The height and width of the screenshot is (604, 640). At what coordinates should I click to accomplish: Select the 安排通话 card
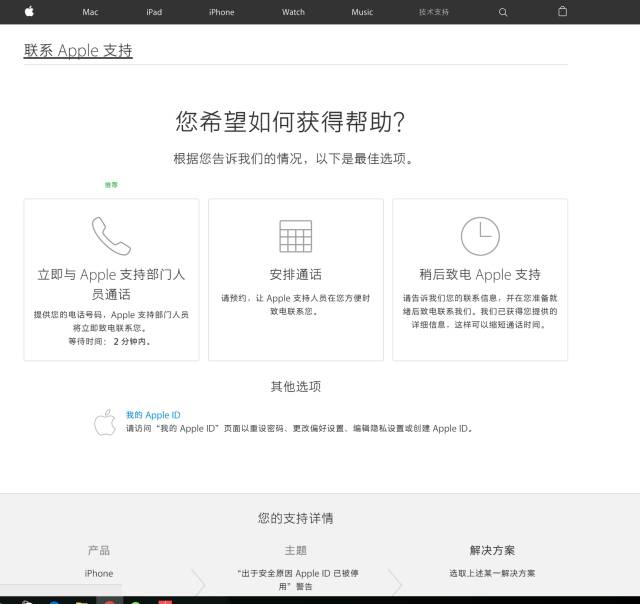pos(296,280)
